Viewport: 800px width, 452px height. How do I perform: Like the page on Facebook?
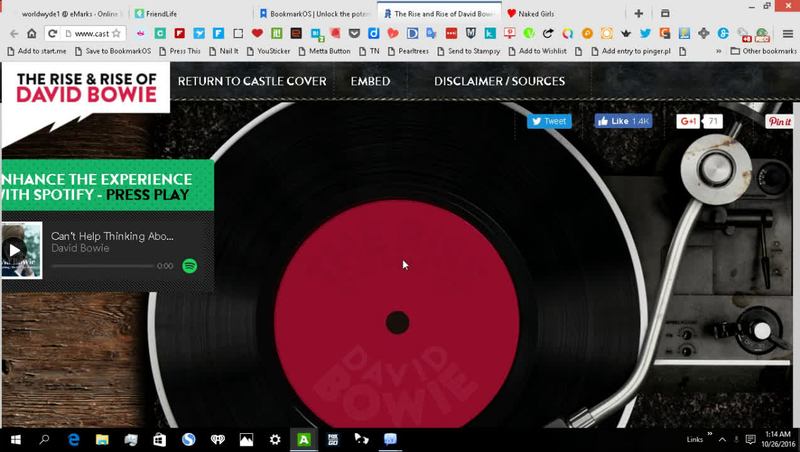coord(623,121)
